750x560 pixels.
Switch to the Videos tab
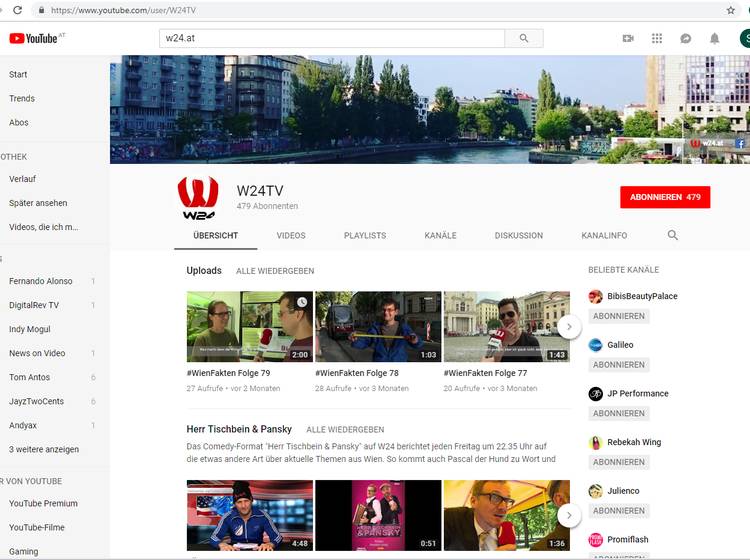[291, 236]
